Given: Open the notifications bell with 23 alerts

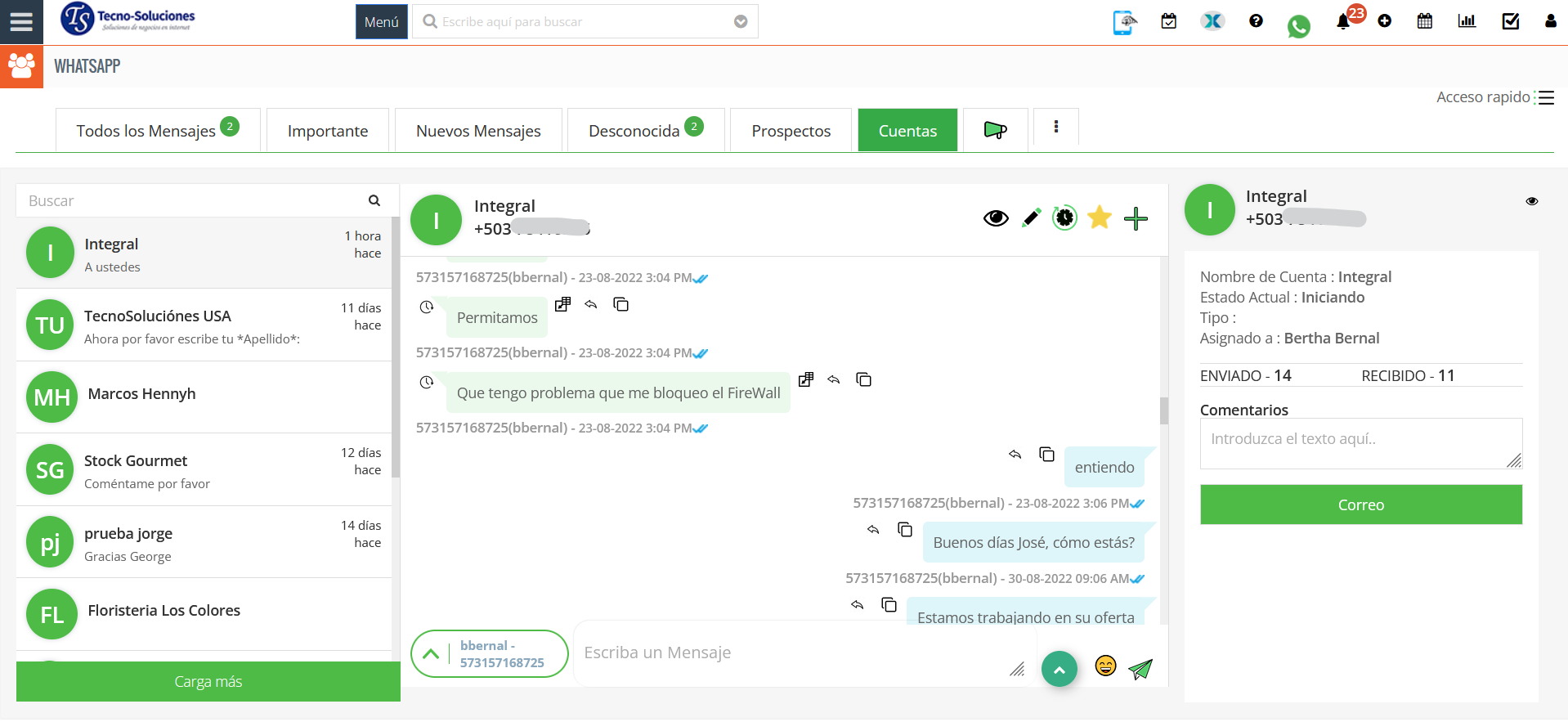Looking at the screenshot, I should tap(1342, 22).
